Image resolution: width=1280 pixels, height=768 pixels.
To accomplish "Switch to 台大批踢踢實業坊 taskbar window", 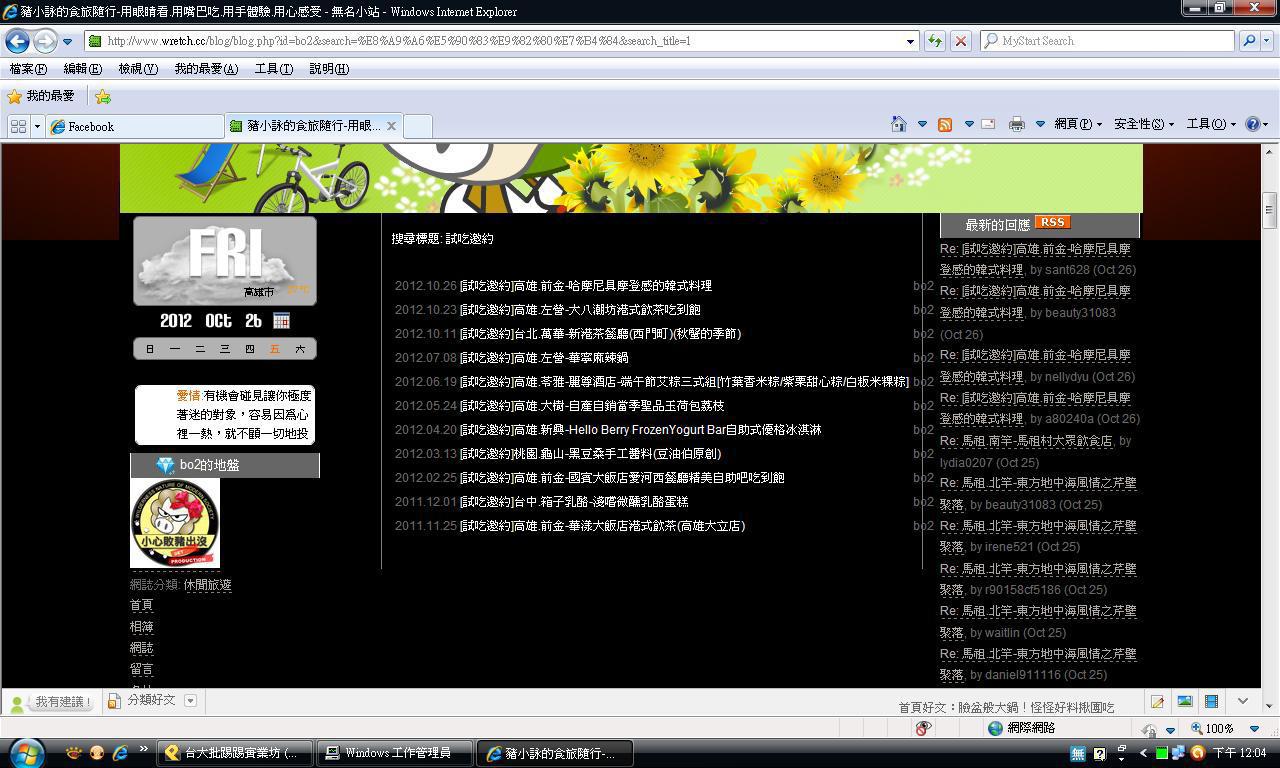I will click(x=236, y=753).
